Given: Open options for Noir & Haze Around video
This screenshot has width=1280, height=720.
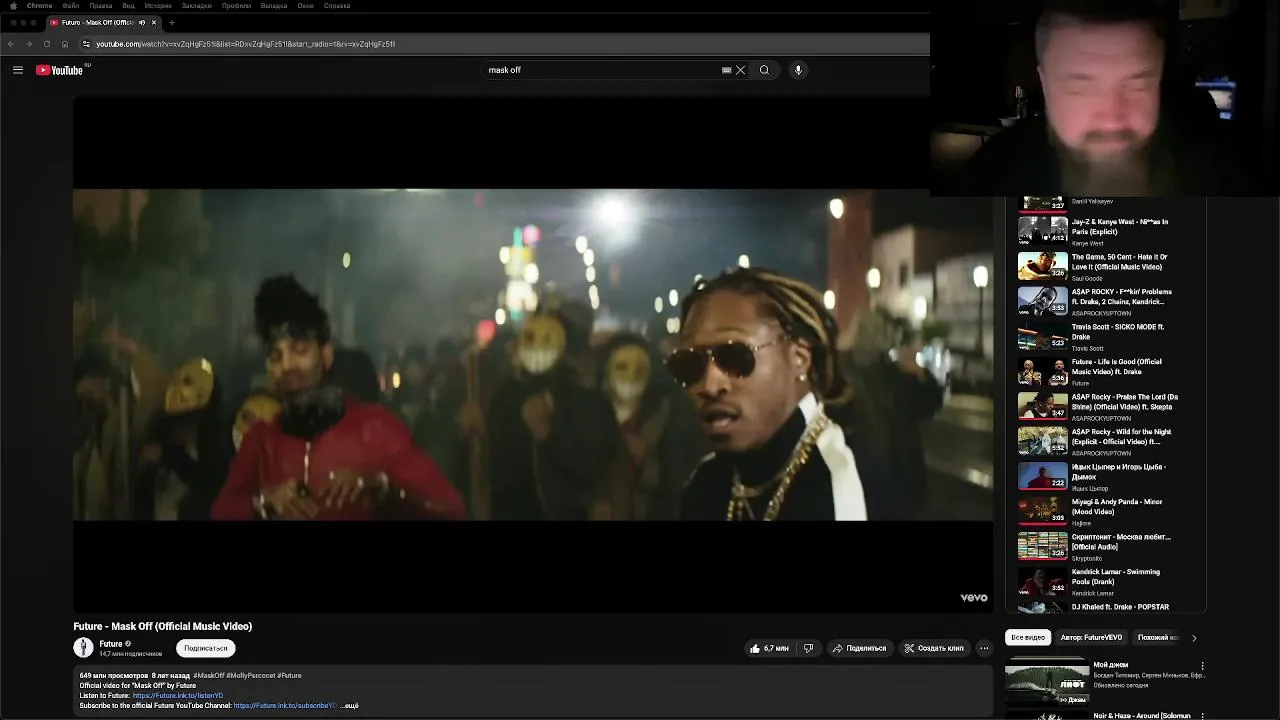Looking at the screenshot, I should pos(1202,716).
